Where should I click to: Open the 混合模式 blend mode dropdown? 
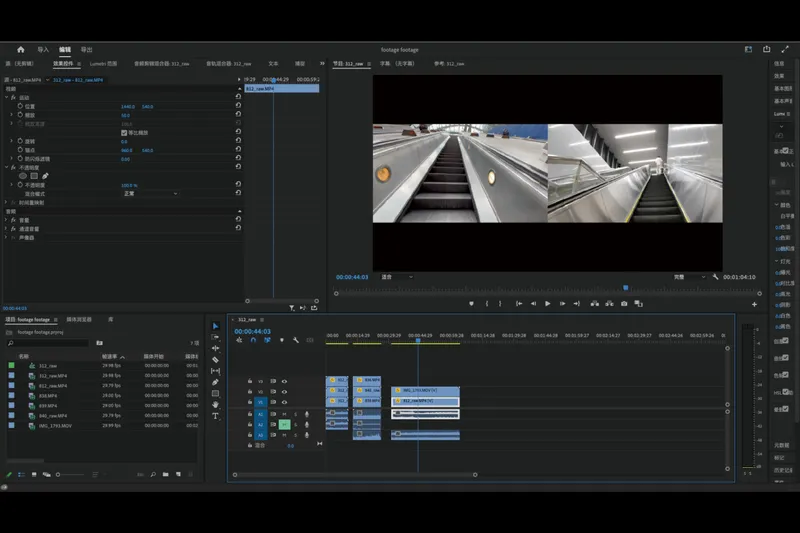(150, 193)
